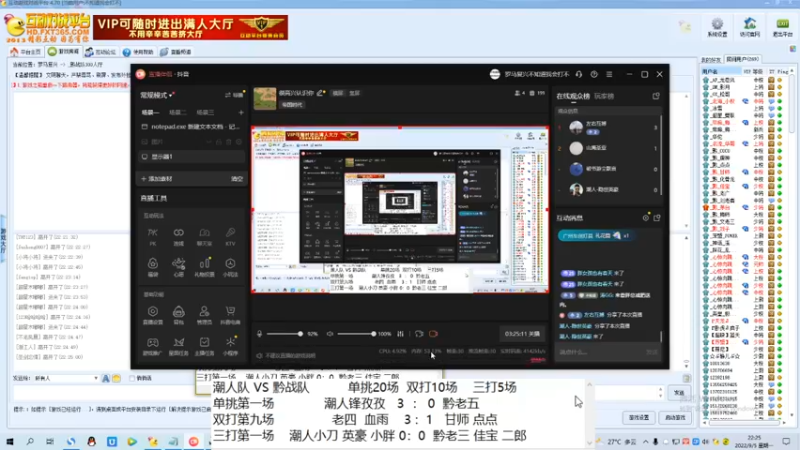The image size is (800, 450).
Task: Click the 启动游戏 button in the platform
Action: (x=675, y=417)
